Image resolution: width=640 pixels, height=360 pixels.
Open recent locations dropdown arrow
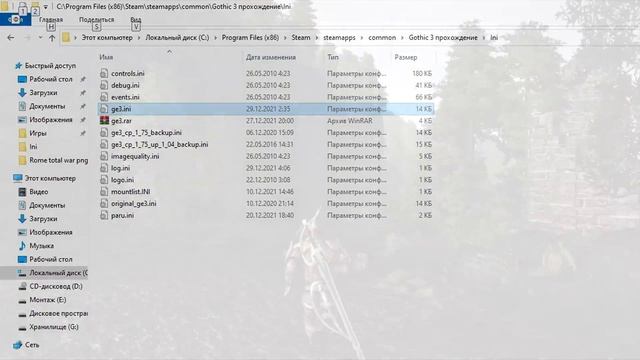pyautogui.click(x=40, y=38)
